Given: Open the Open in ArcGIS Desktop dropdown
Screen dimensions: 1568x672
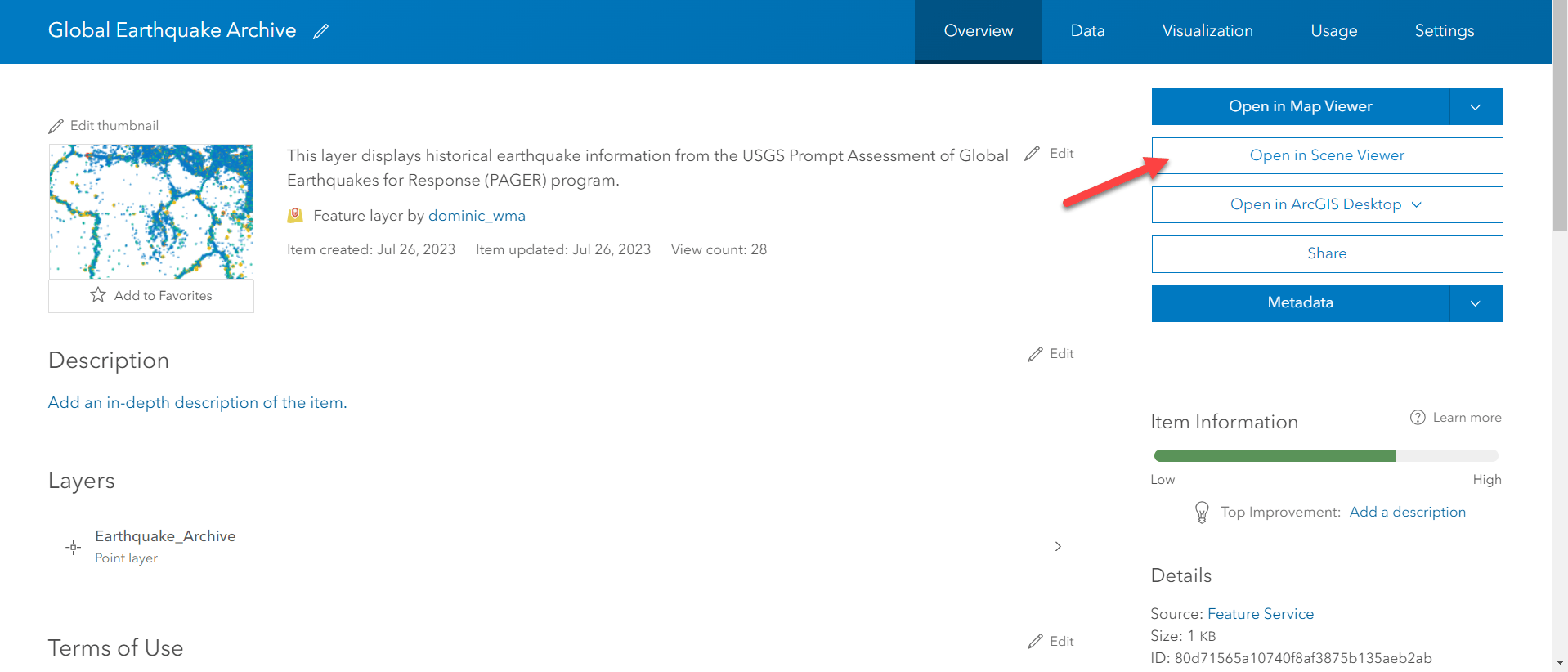Looking at the screenshot, I should tap(1327, 204).
